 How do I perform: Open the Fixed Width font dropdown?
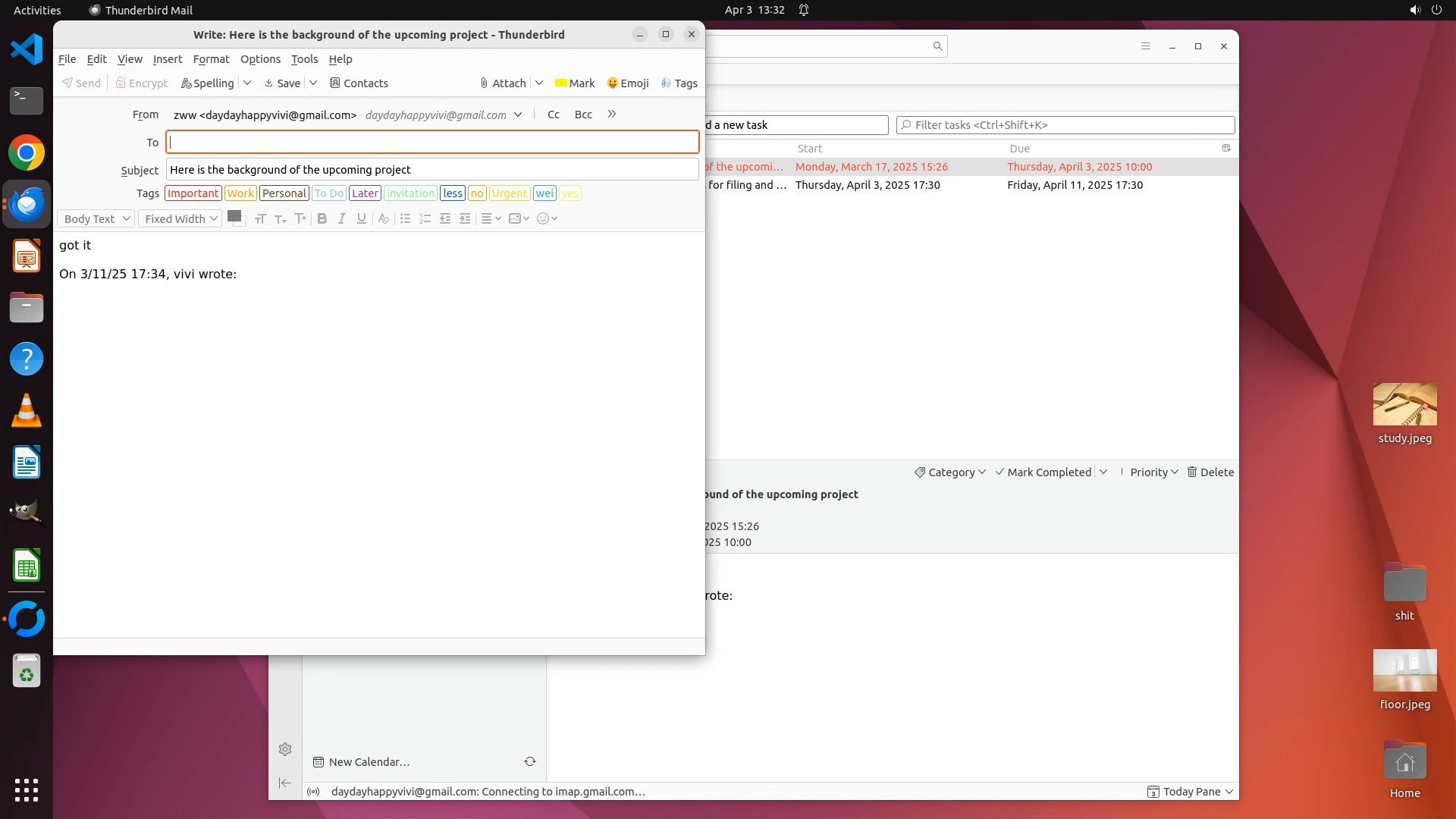tap(180, 218)
